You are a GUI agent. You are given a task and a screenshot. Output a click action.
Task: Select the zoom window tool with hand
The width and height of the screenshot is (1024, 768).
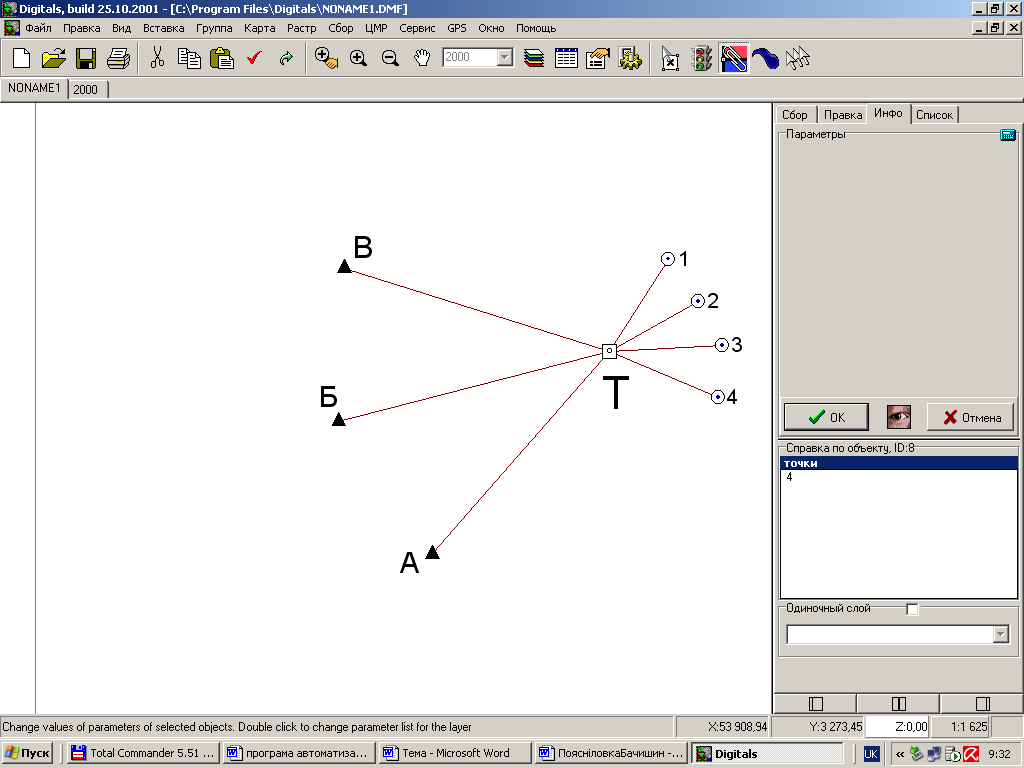click(x=326, y=58)
